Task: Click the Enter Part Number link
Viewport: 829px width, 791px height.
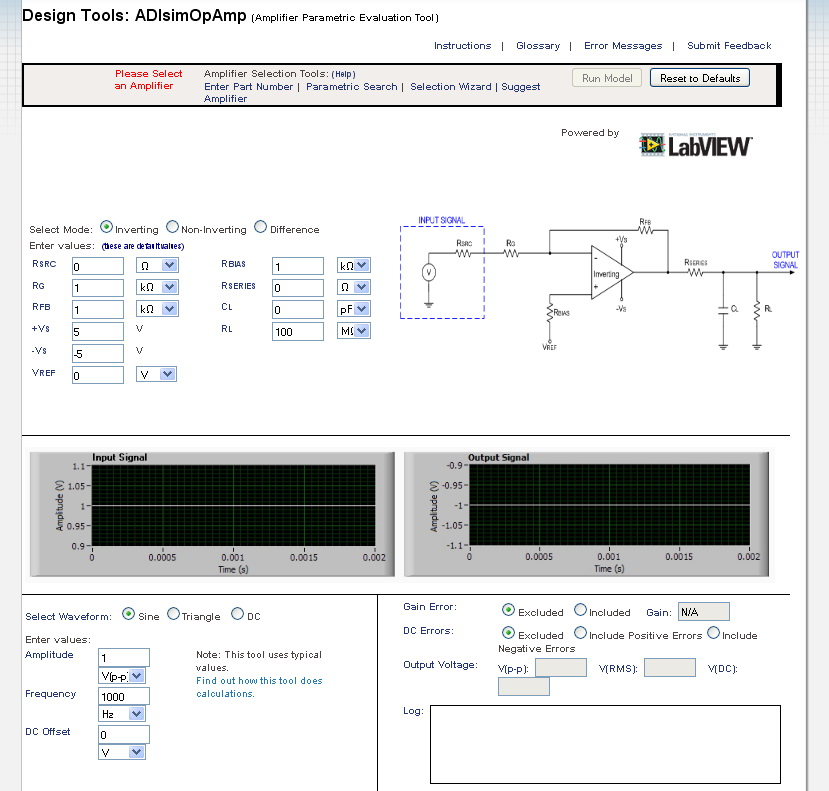Action: tap(248, 87)
